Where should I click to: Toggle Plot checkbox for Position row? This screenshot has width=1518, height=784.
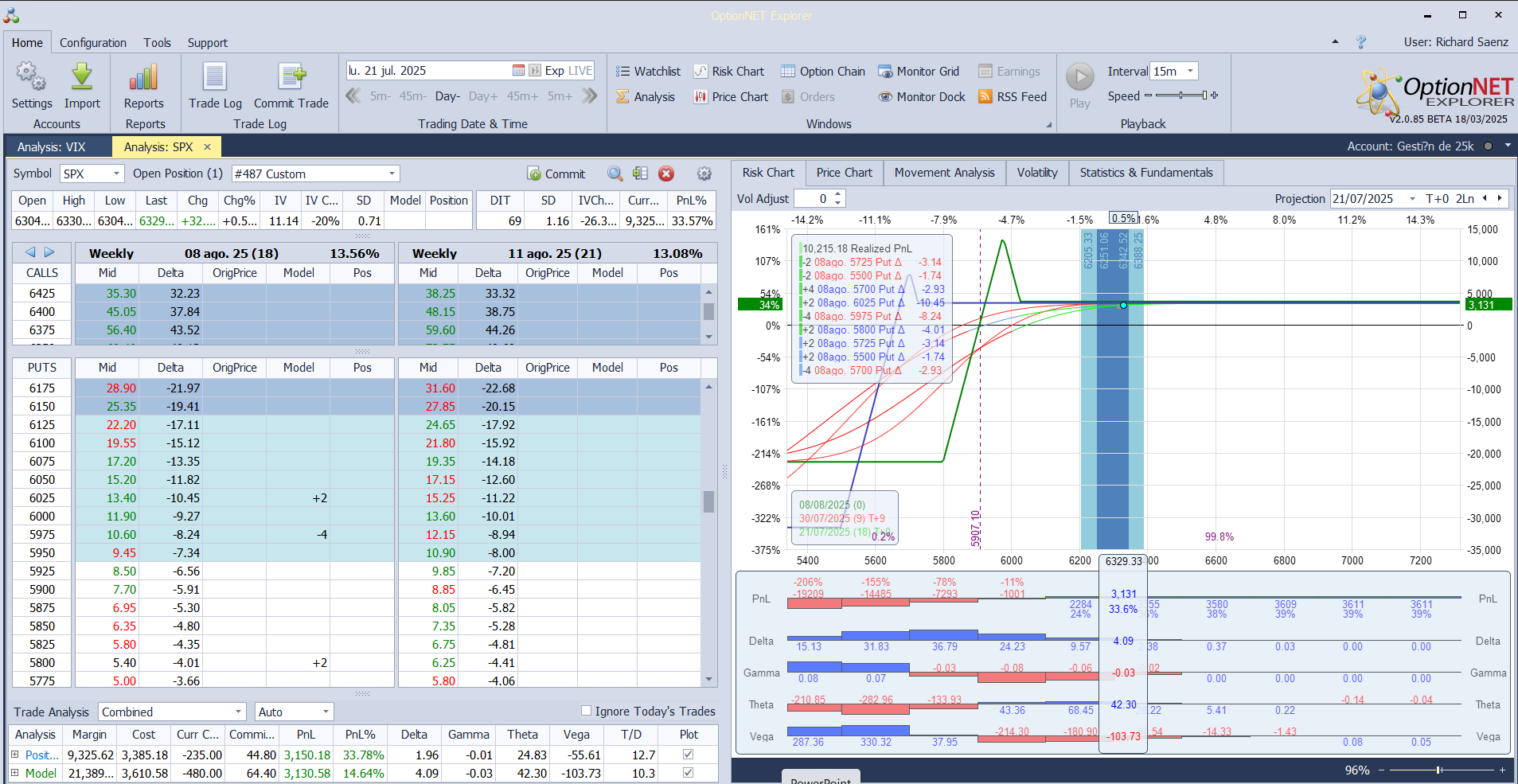click(x=689, y=755)
